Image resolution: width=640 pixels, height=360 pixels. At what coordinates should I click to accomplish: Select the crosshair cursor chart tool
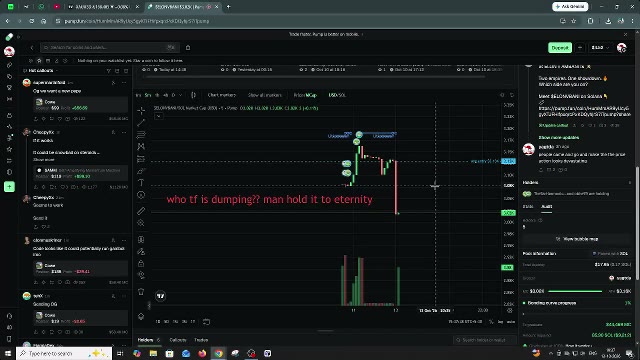(141, 111)
